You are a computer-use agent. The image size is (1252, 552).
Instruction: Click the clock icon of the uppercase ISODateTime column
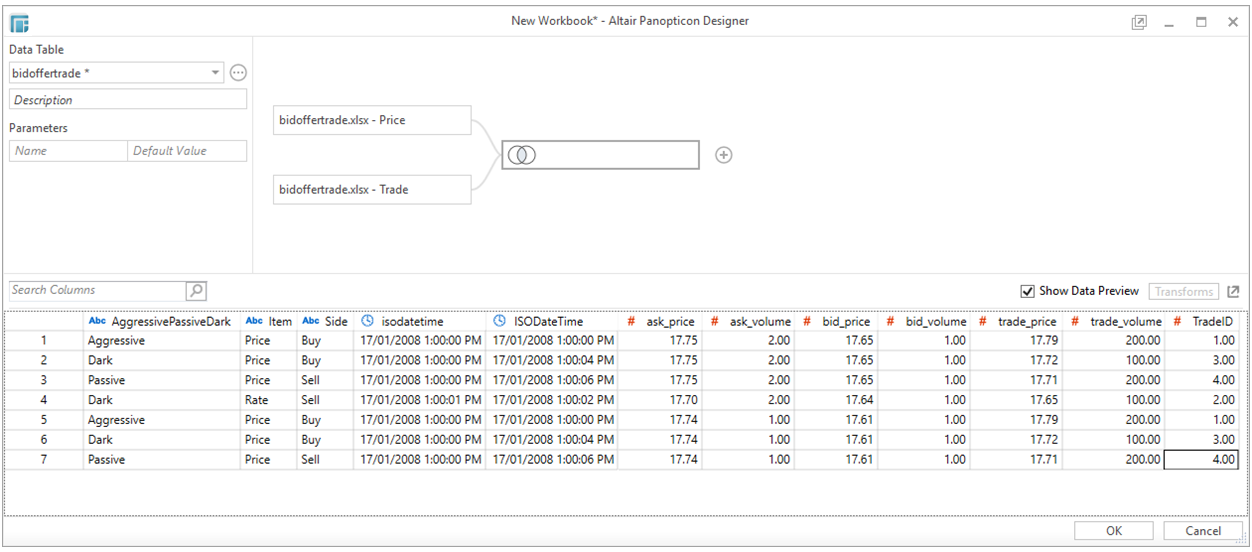pyautogui.click(x=499, y=322)
